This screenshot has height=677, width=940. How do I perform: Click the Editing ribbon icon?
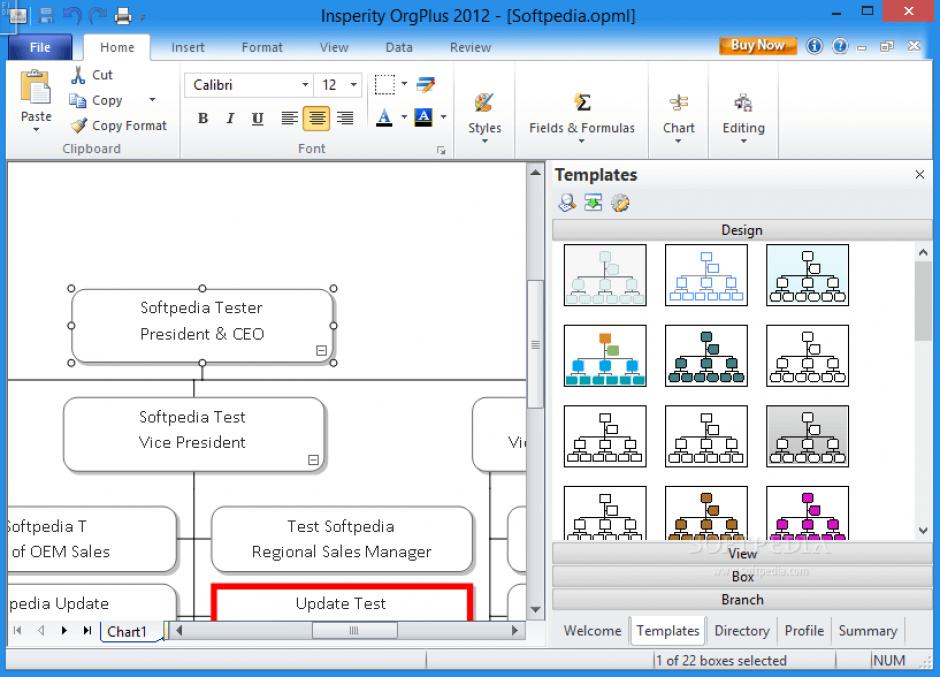[x=743, y=103]
